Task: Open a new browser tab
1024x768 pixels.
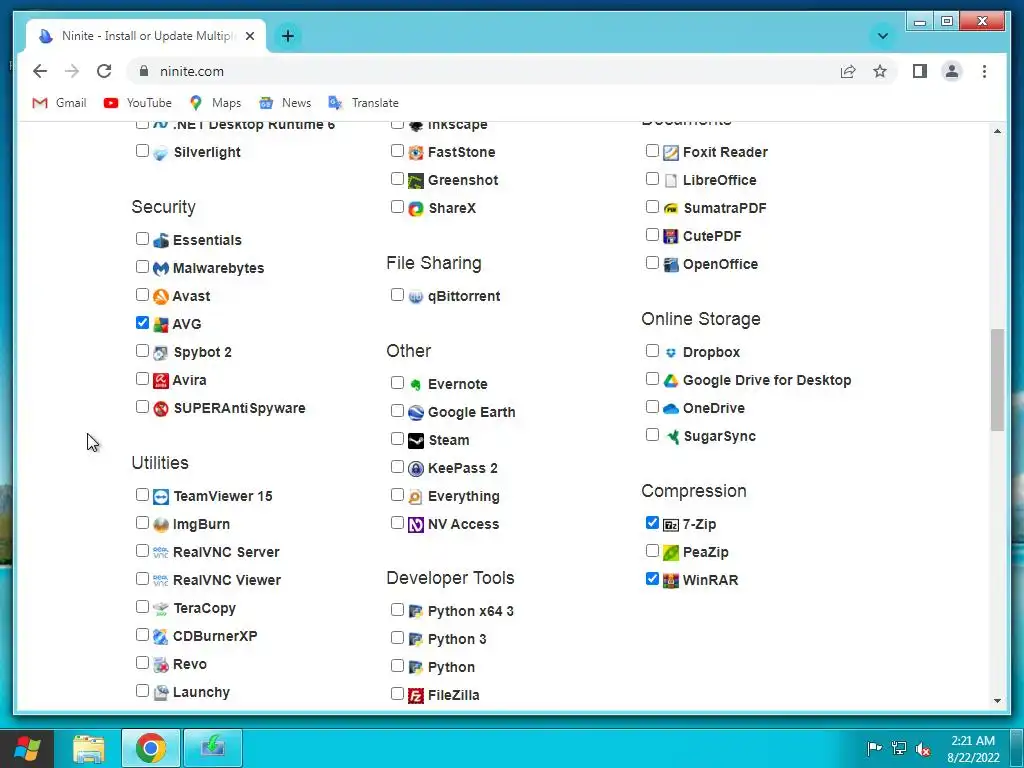Action: click(288, 36)
